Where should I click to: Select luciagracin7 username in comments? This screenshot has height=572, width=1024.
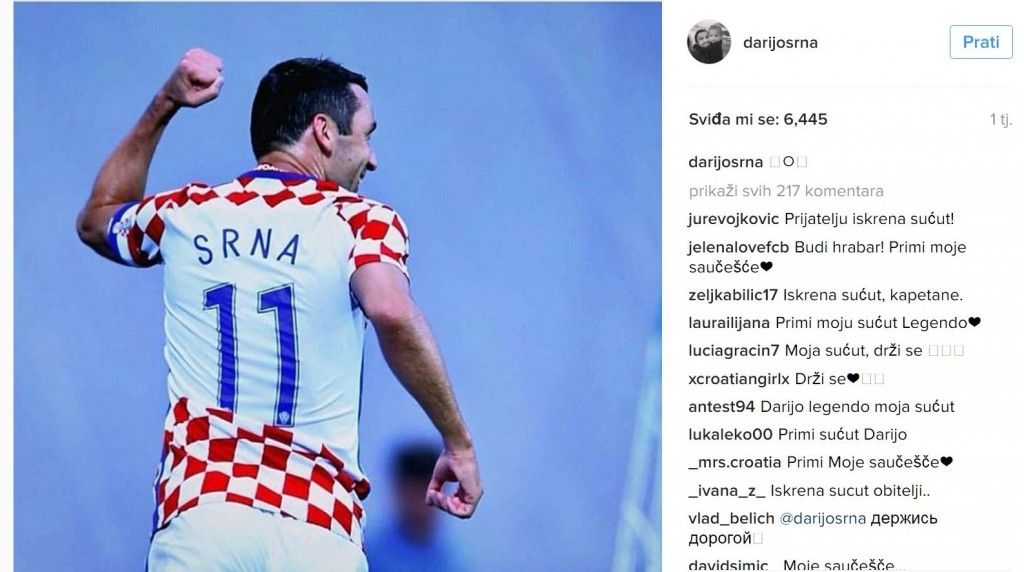[x=733, y=351]
